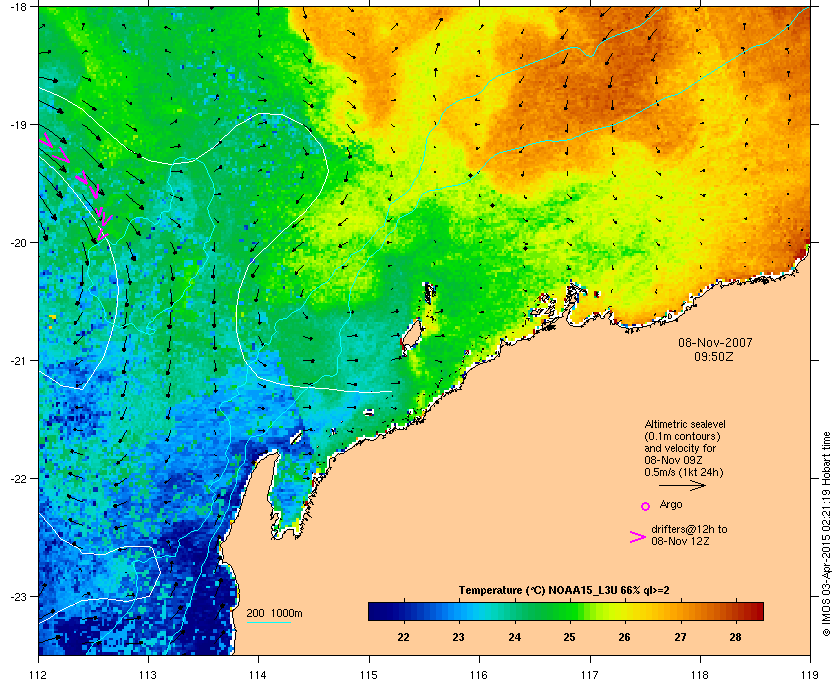Click the longitude axis label 115

click(369, 675)
